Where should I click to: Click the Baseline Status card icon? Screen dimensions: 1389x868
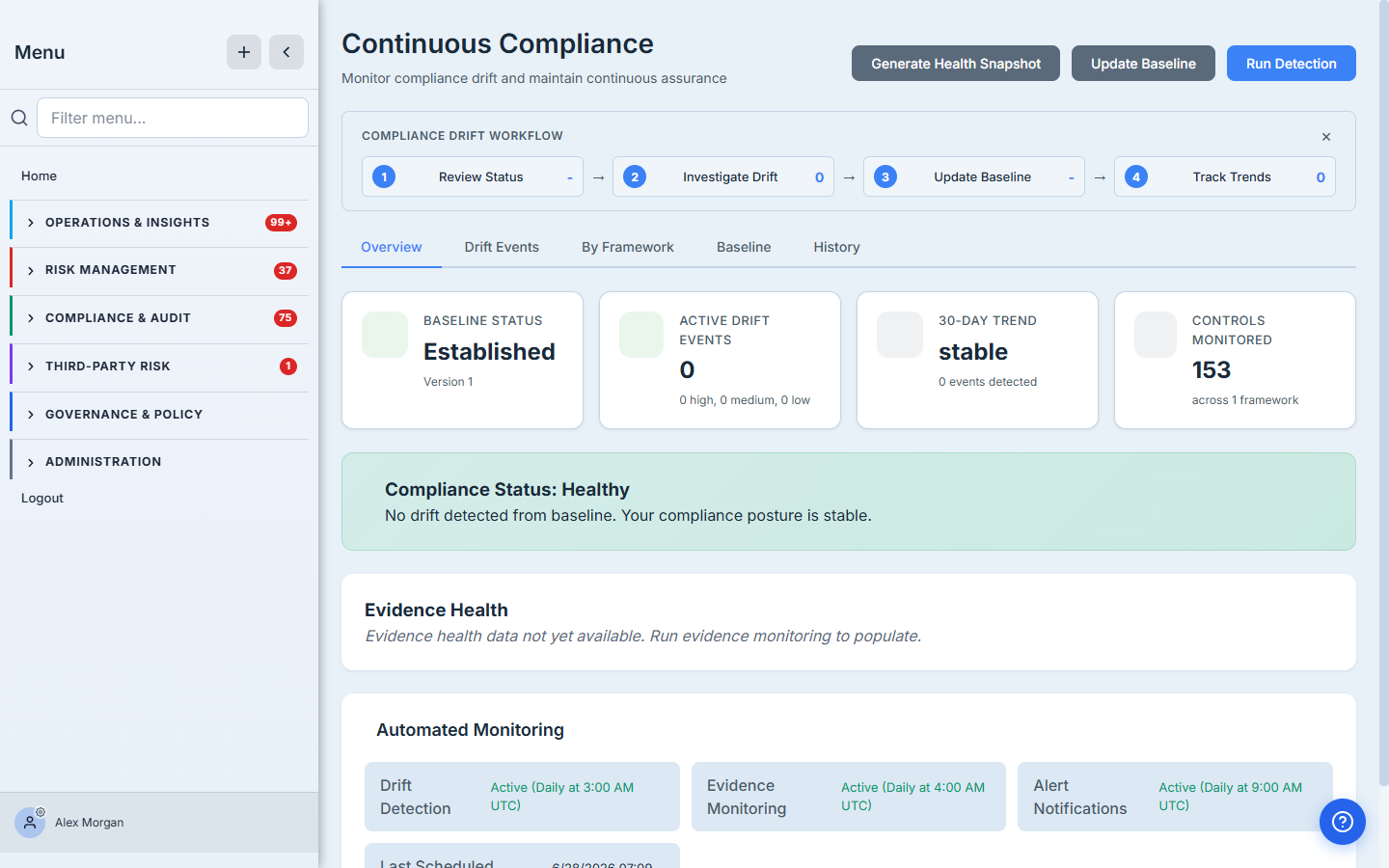pyautogui.click(x=385, y=335)
